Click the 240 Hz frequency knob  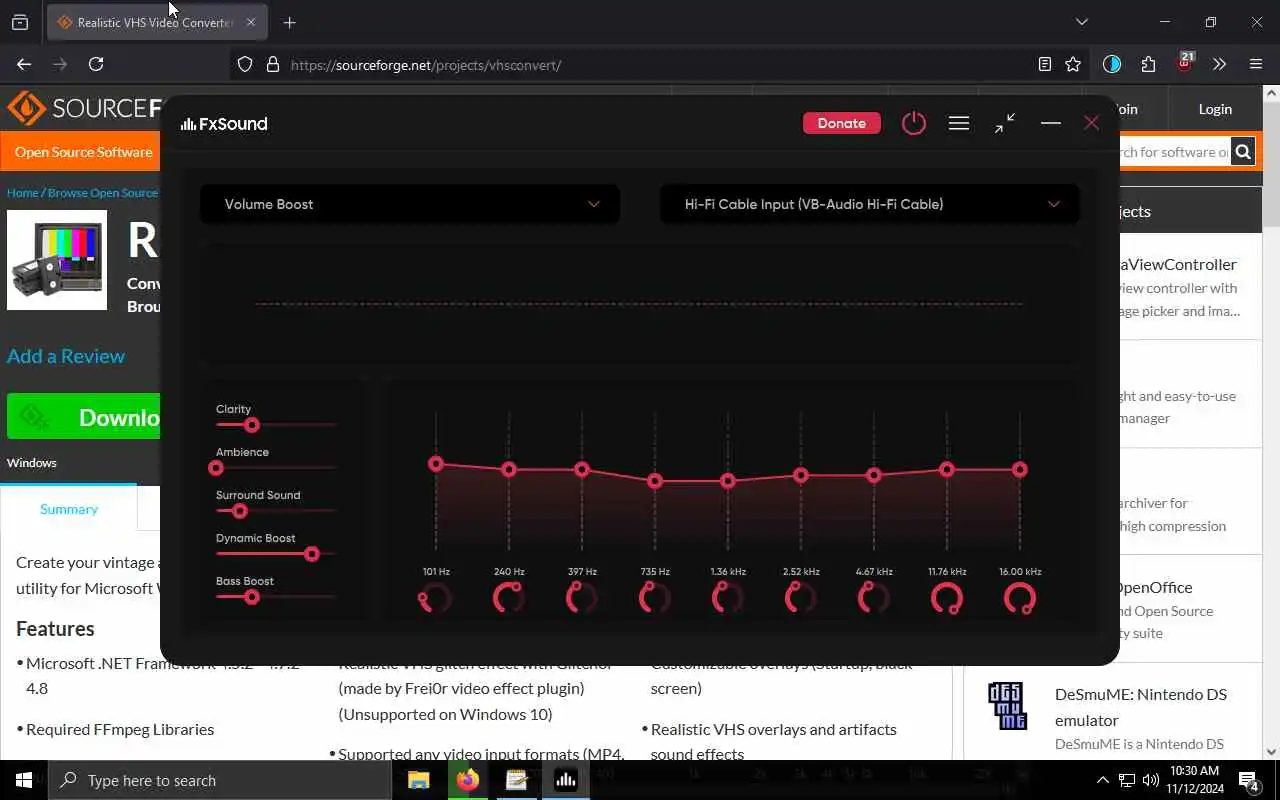(509, 599)
